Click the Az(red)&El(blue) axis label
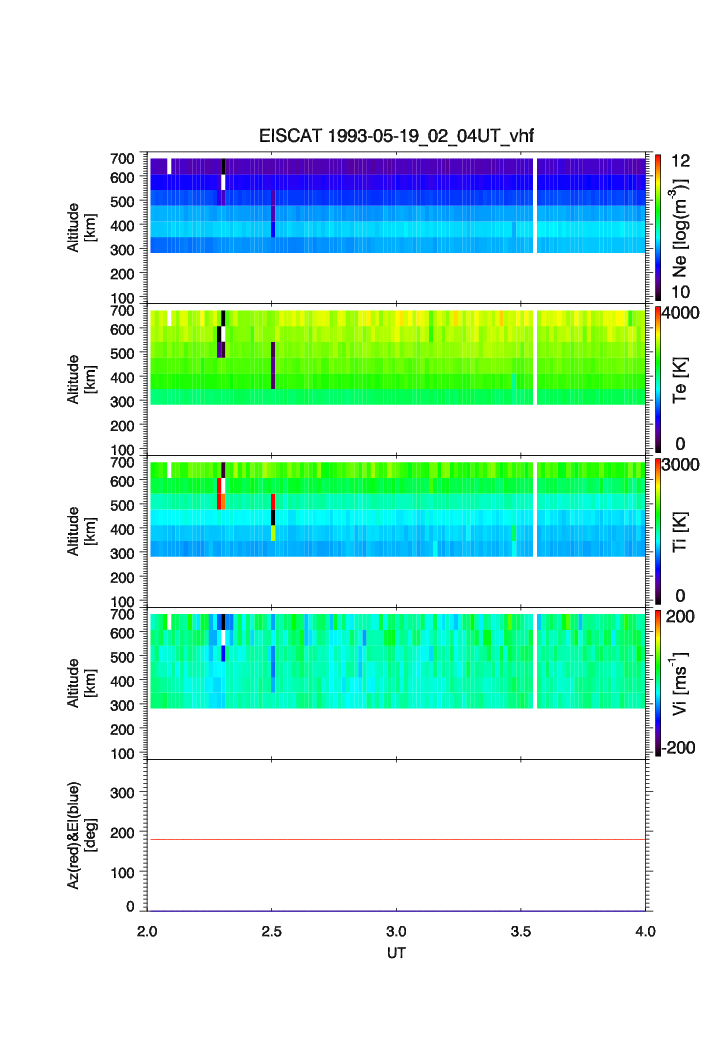708x1063 pixels. (x=81, y=835)
